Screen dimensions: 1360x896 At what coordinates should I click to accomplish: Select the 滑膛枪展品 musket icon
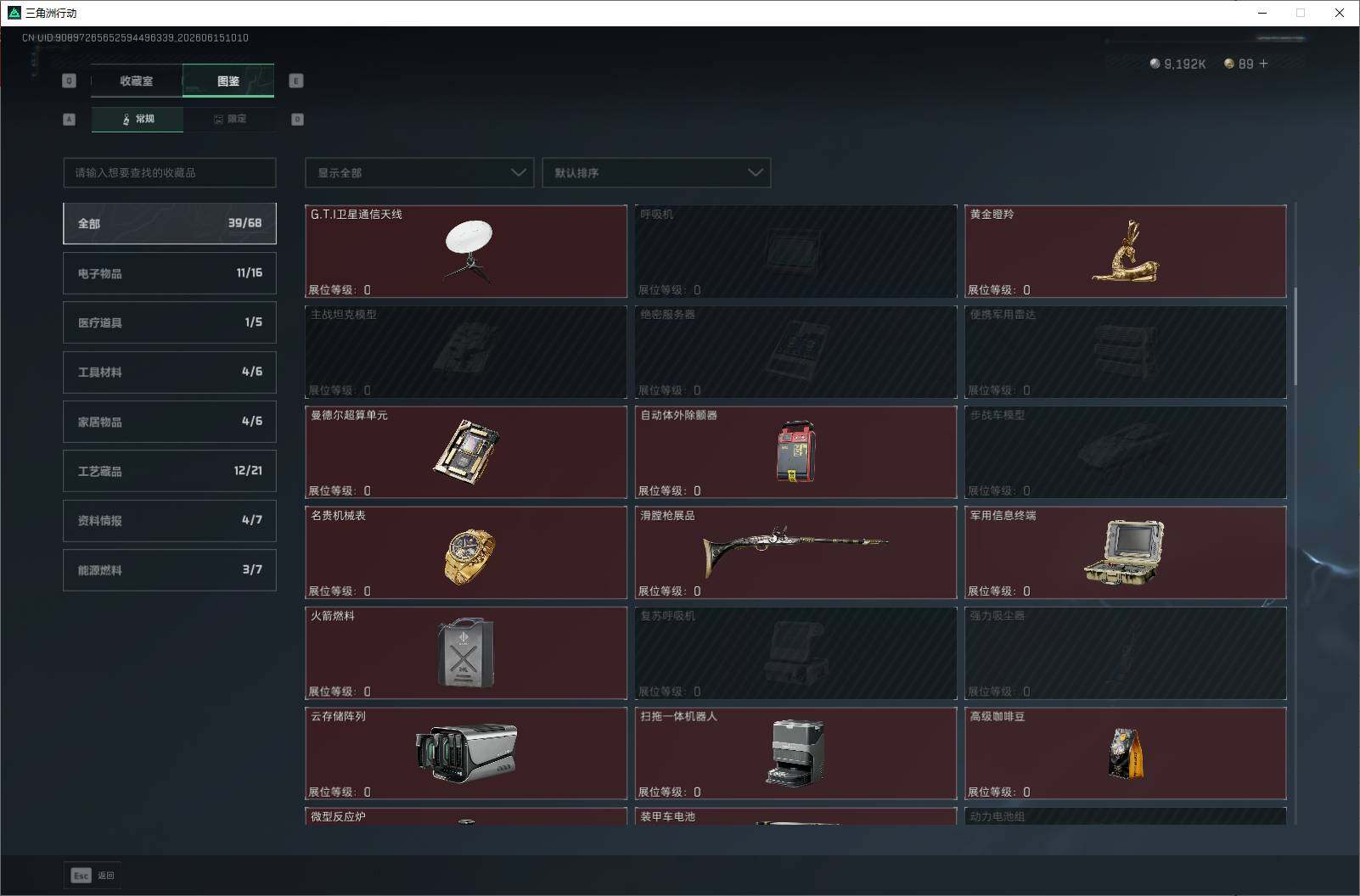[795, 550]
